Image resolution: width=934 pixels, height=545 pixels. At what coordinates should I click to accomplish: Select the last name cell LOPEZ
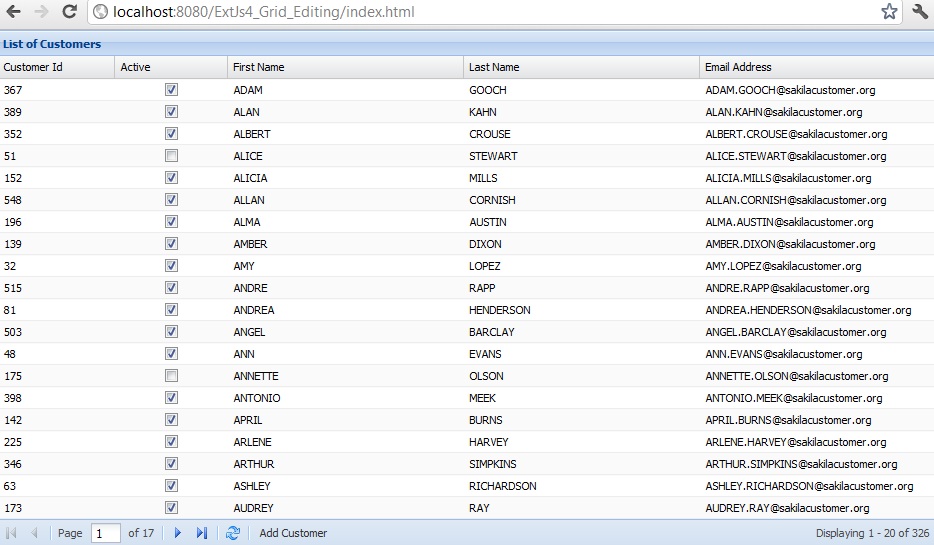pos(484,266)
